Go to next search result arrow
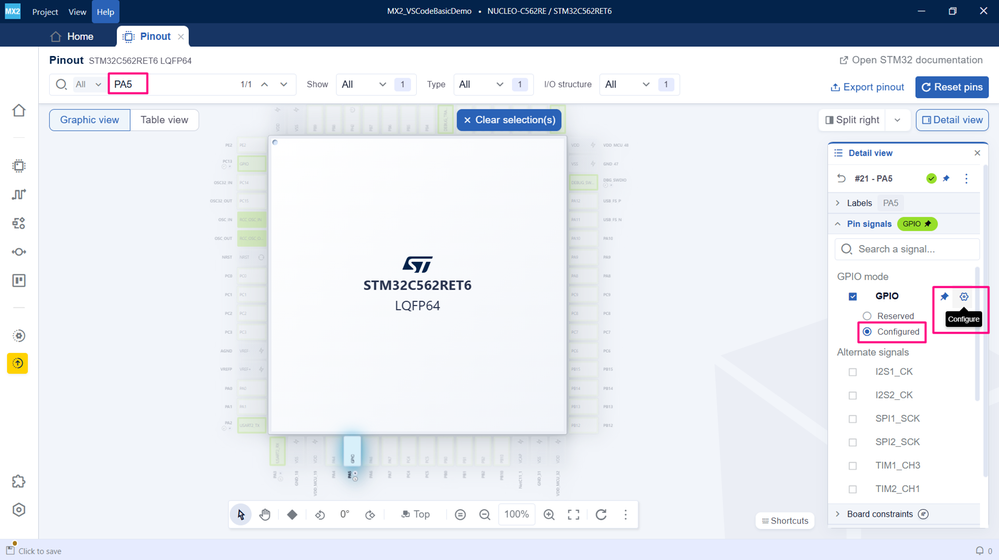 pos(284,84)
